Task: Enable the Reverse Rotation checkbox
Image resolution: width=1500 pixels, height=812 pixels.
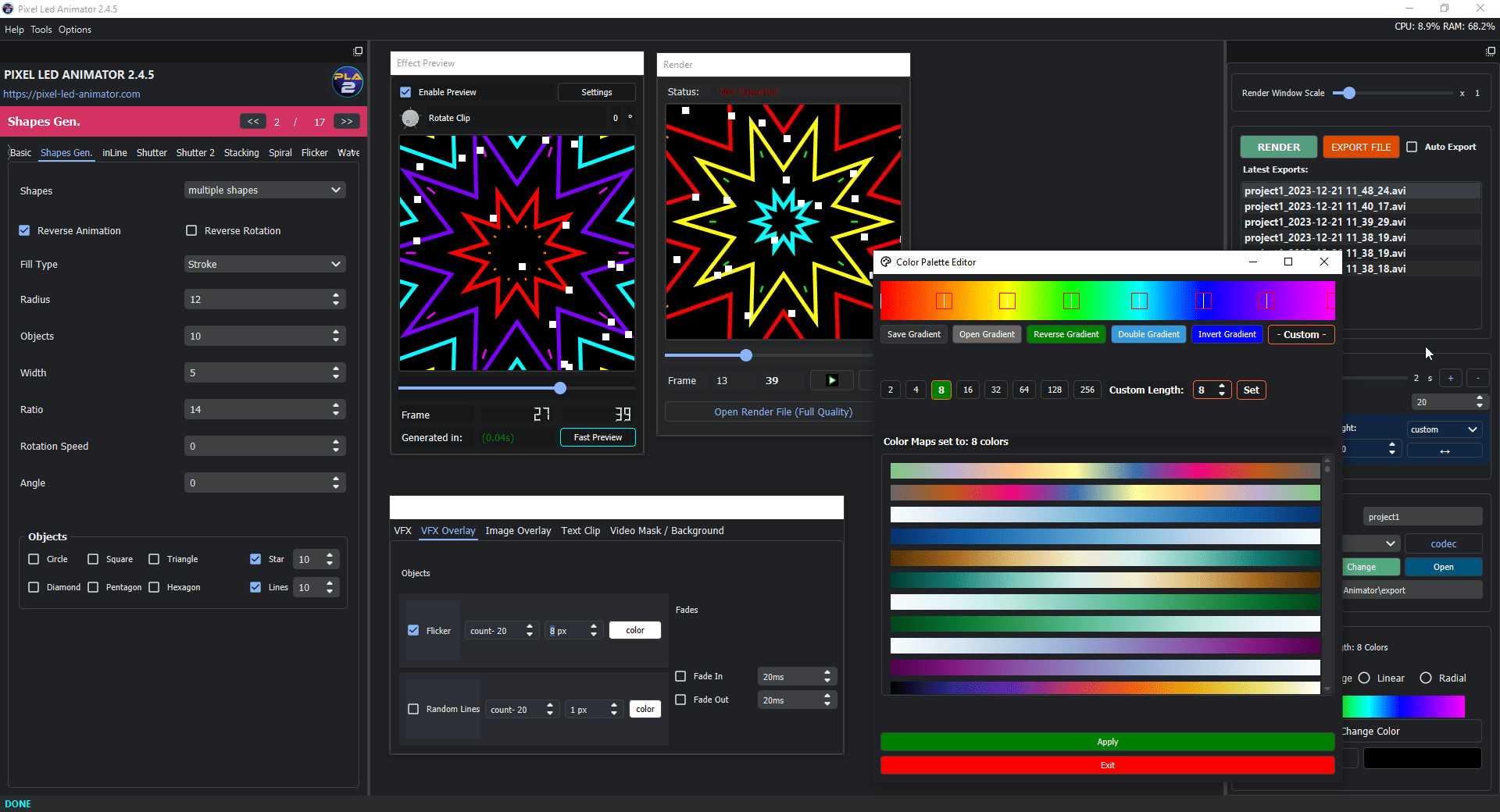Action: 191,230
